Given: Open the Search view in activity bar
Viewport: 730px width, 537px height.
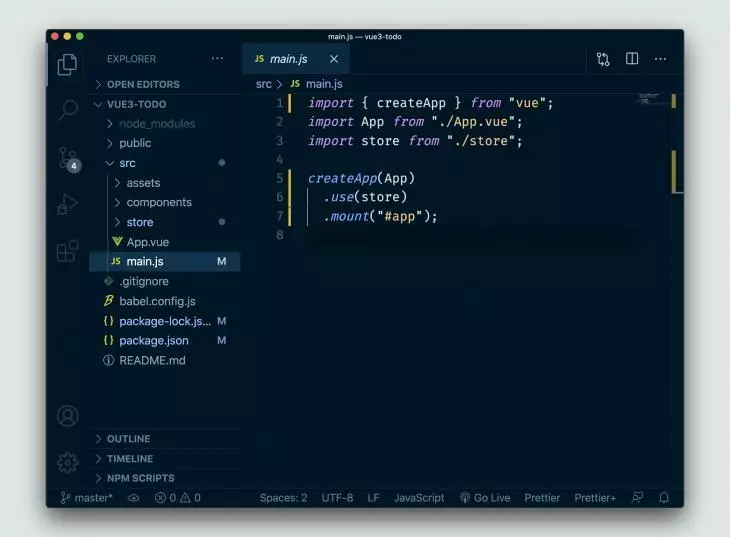Looking at the screenshot, I should click(68, 110).
